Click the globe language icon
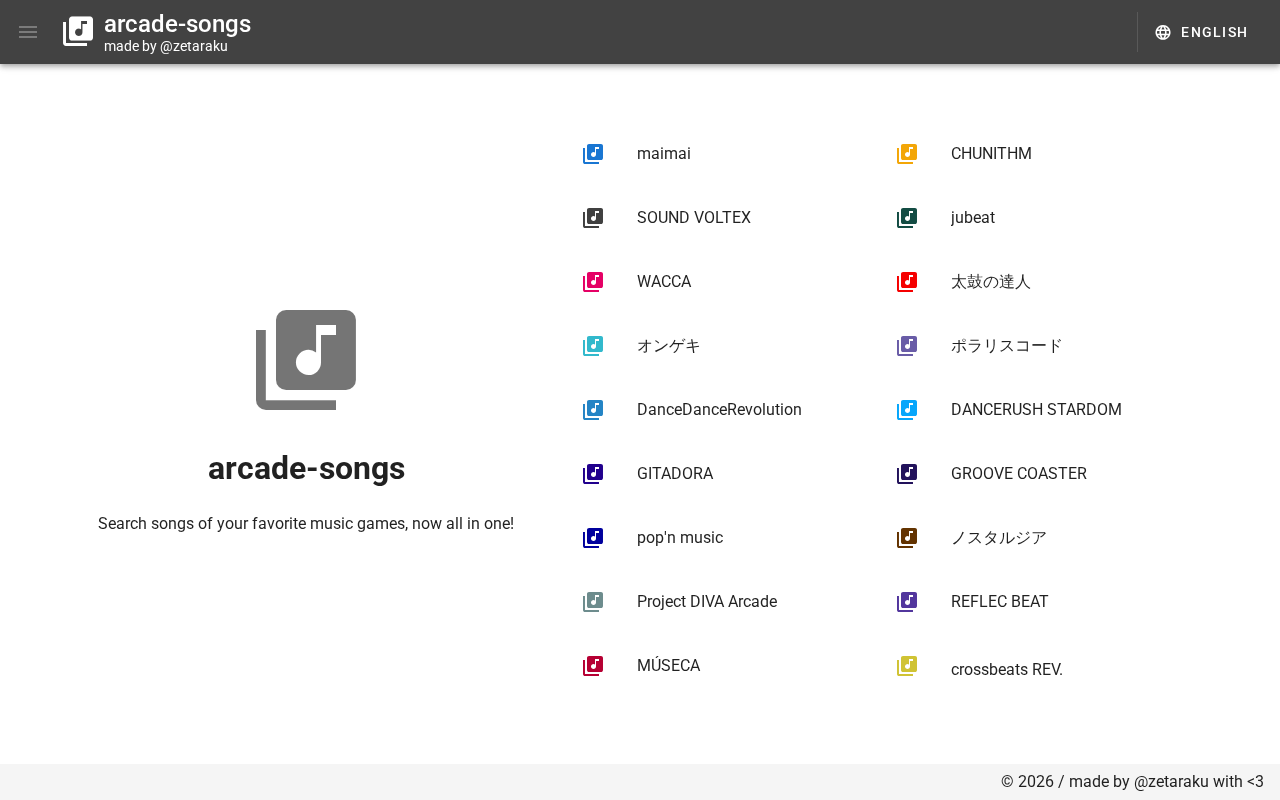1280x800 pixels. coord(1163,32)
